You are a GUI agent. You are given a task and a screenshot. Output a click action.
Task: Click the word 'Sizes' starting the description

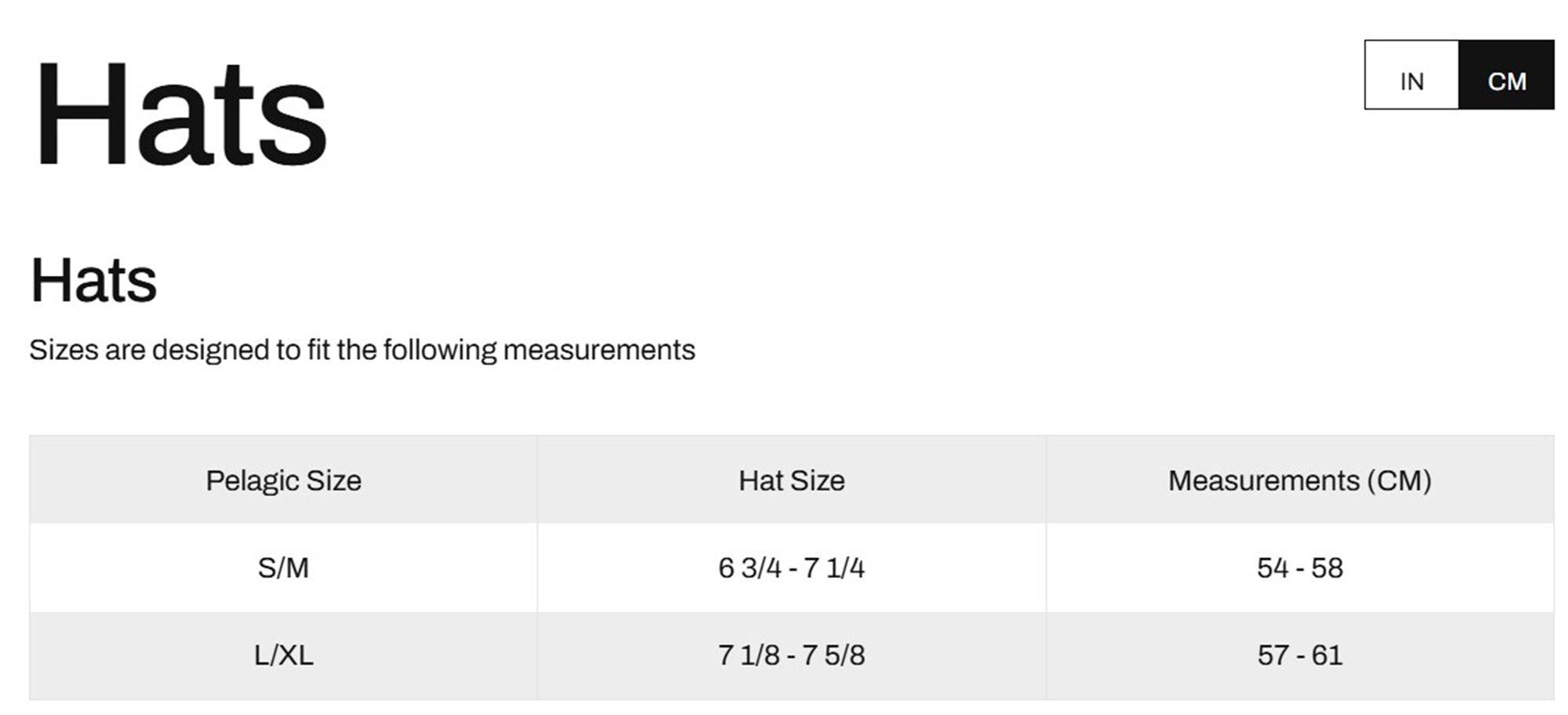pyautogui.click(x=64, y=350)
